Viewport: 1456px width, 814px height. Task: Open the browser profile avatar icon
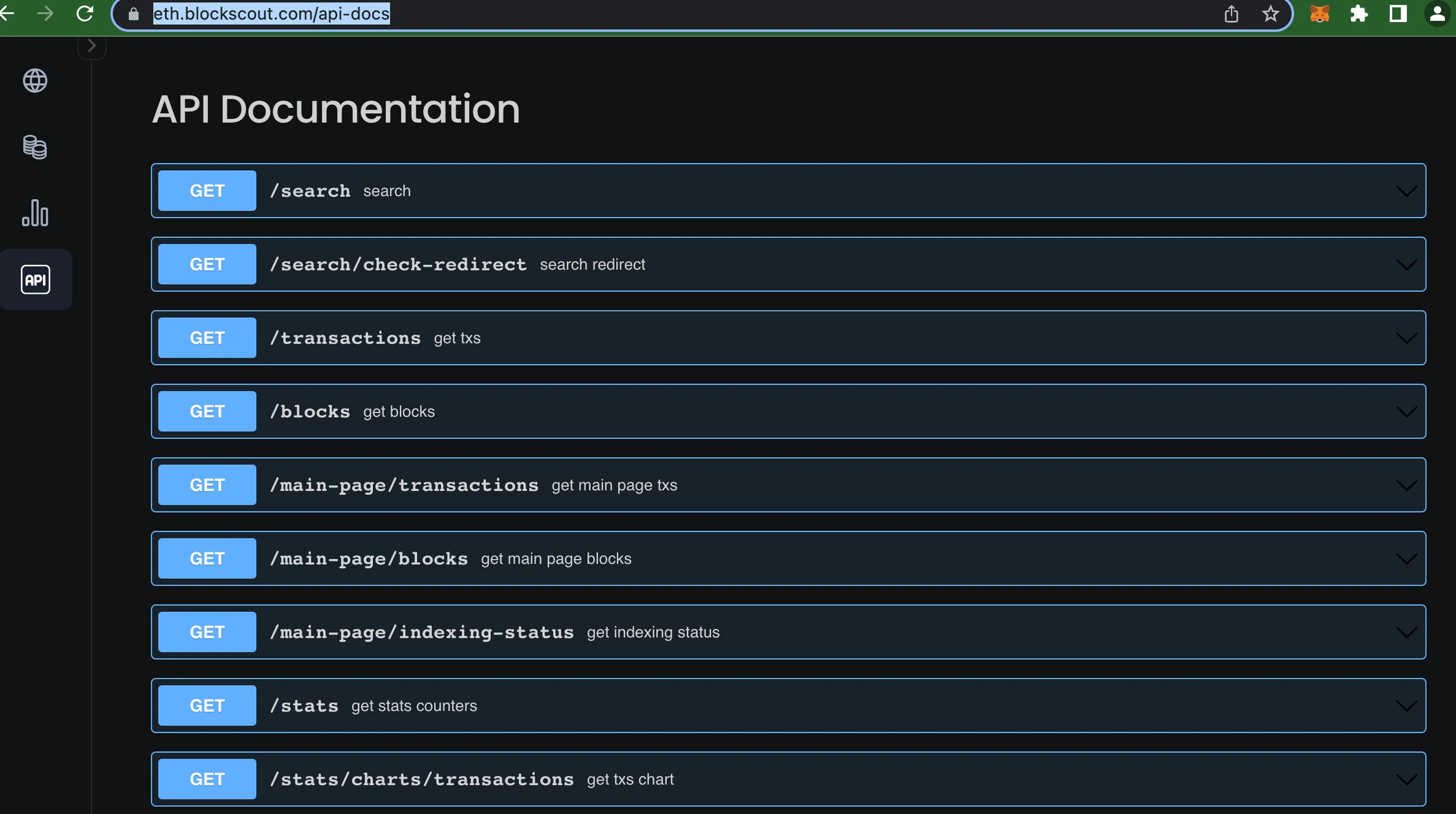[1437, 14]
